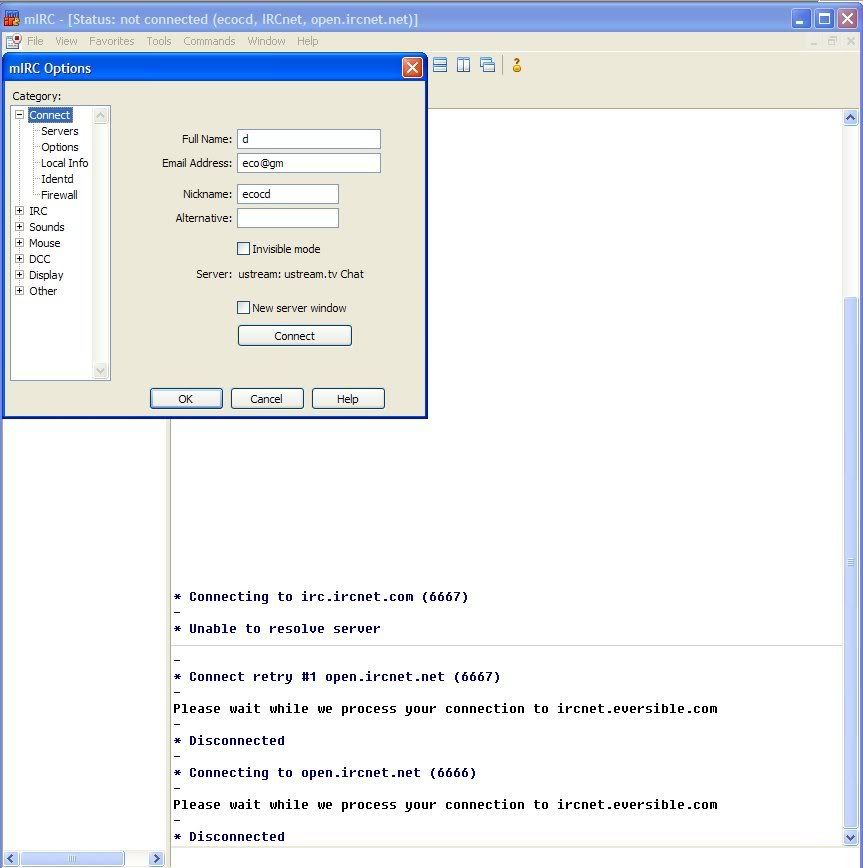Select Local Info in the category tree
The width and height of the screenshot is (863, 868).
click(65, 163)
